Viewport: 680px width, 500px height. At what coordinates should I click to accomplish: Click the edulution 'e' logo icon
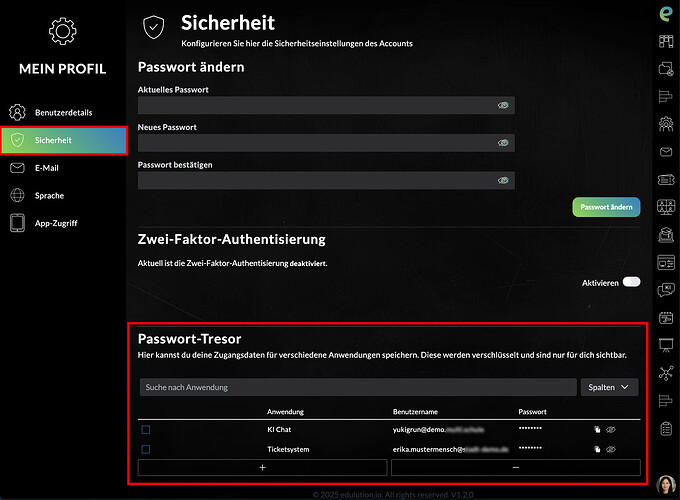point(666,13)
